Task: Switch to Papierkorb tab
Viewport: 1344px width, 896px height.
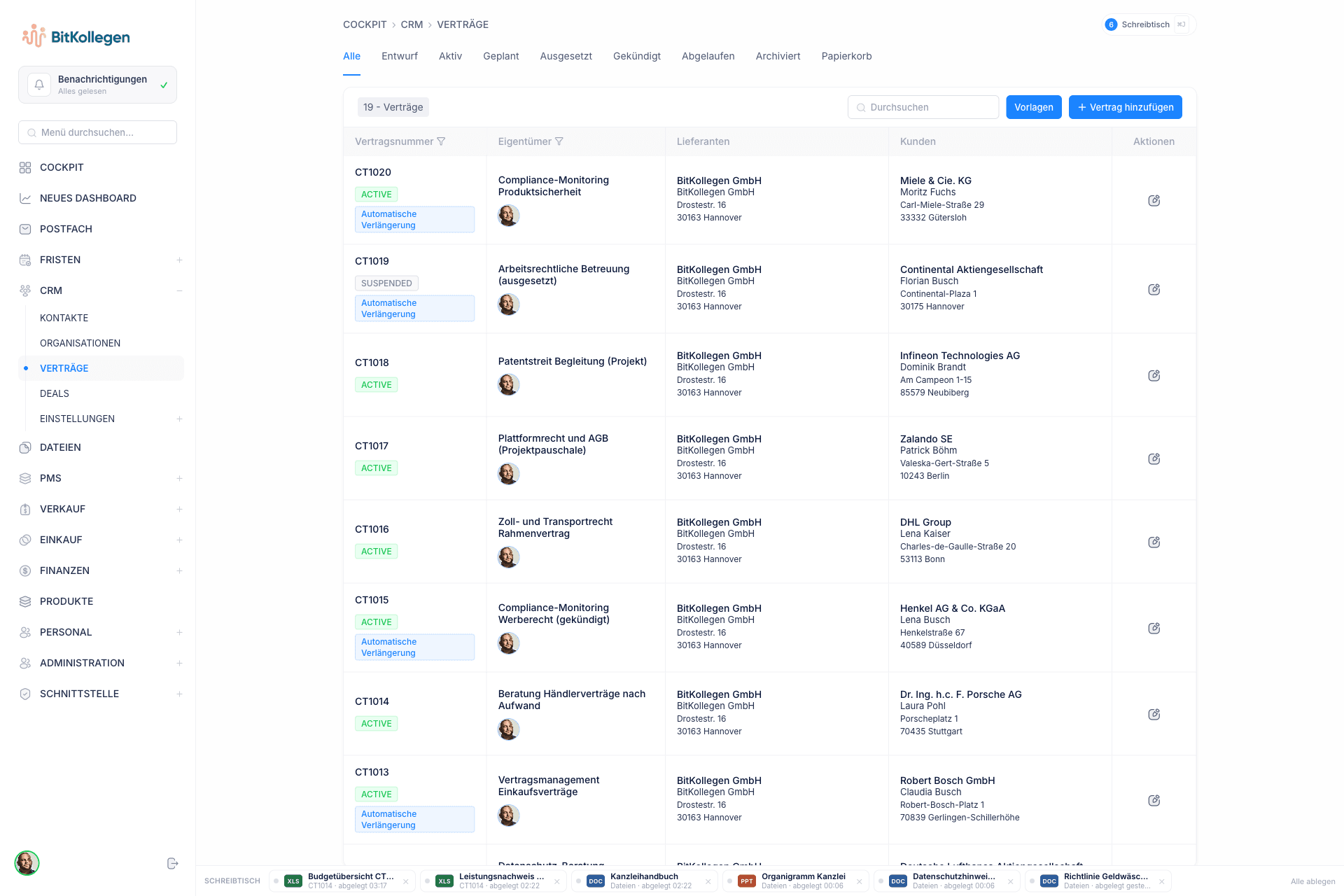Action: pos(846,56)
